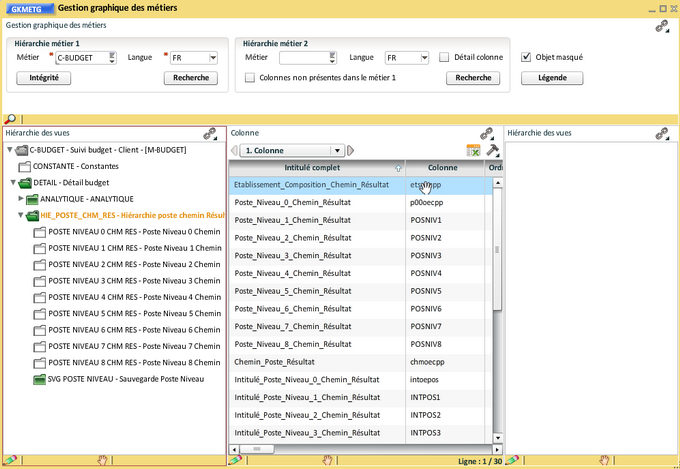Click the previous arrow beside 1. Colonne selector
This screenshot has width=680, height=469.
[x=235, y=151]
